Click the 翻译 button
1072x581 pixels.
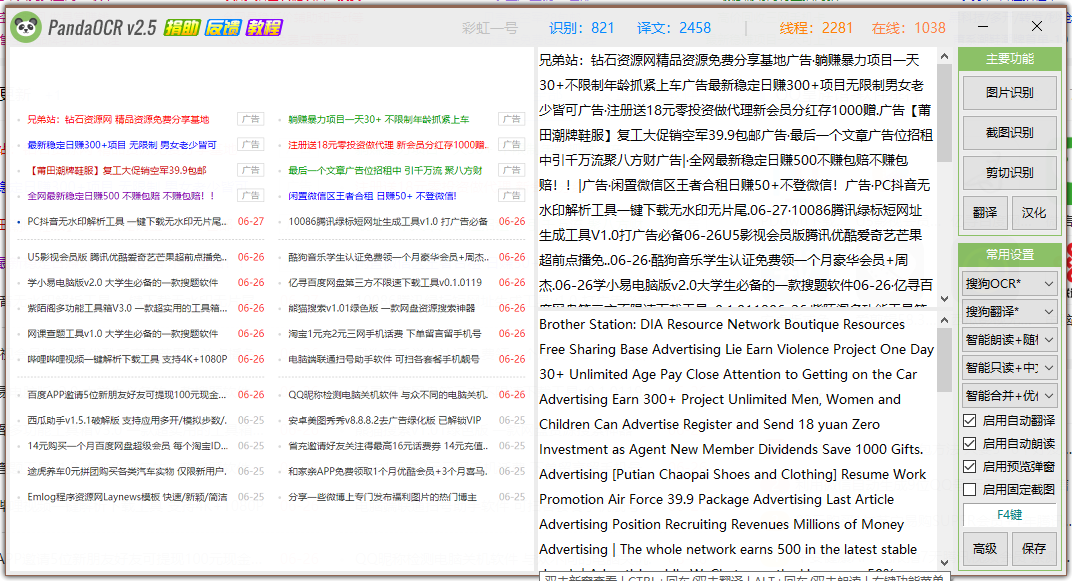985,213
